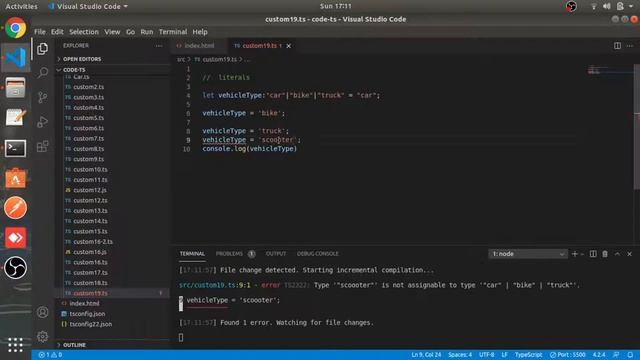The image size is (640, 360).
Task: Create a new terminal with plus icon
Action: pyautogui.click(x=575, y=254)
